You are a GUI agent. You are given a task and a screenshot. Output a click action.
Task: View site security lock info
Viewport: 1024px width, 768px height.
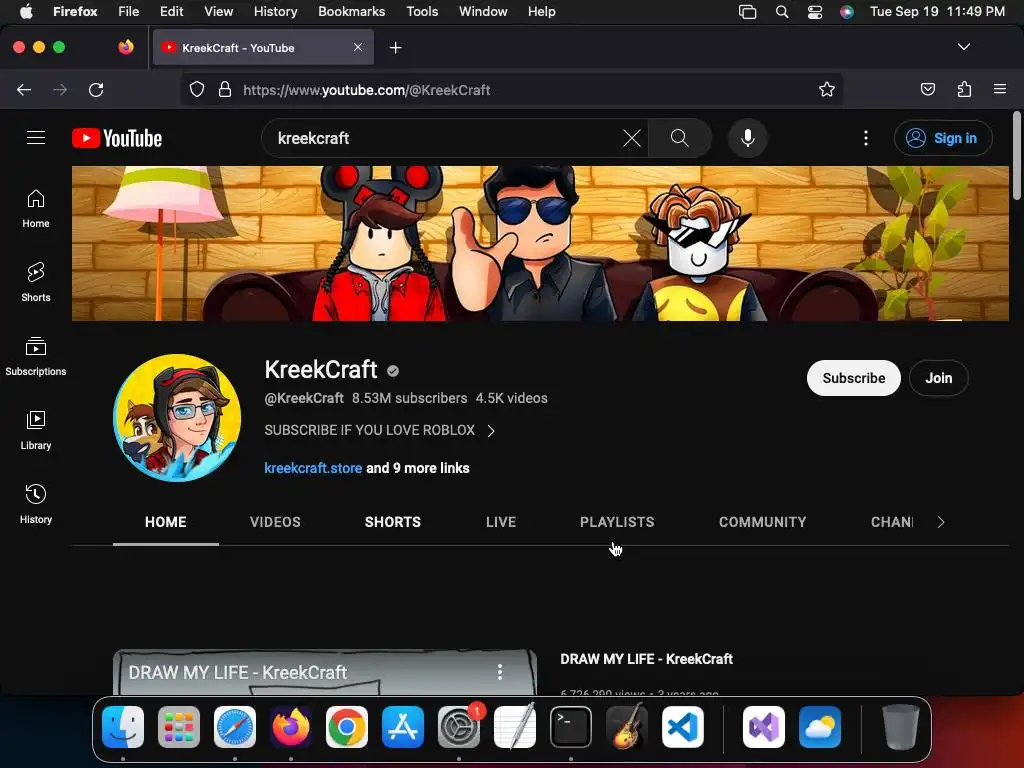coord(225,90)
